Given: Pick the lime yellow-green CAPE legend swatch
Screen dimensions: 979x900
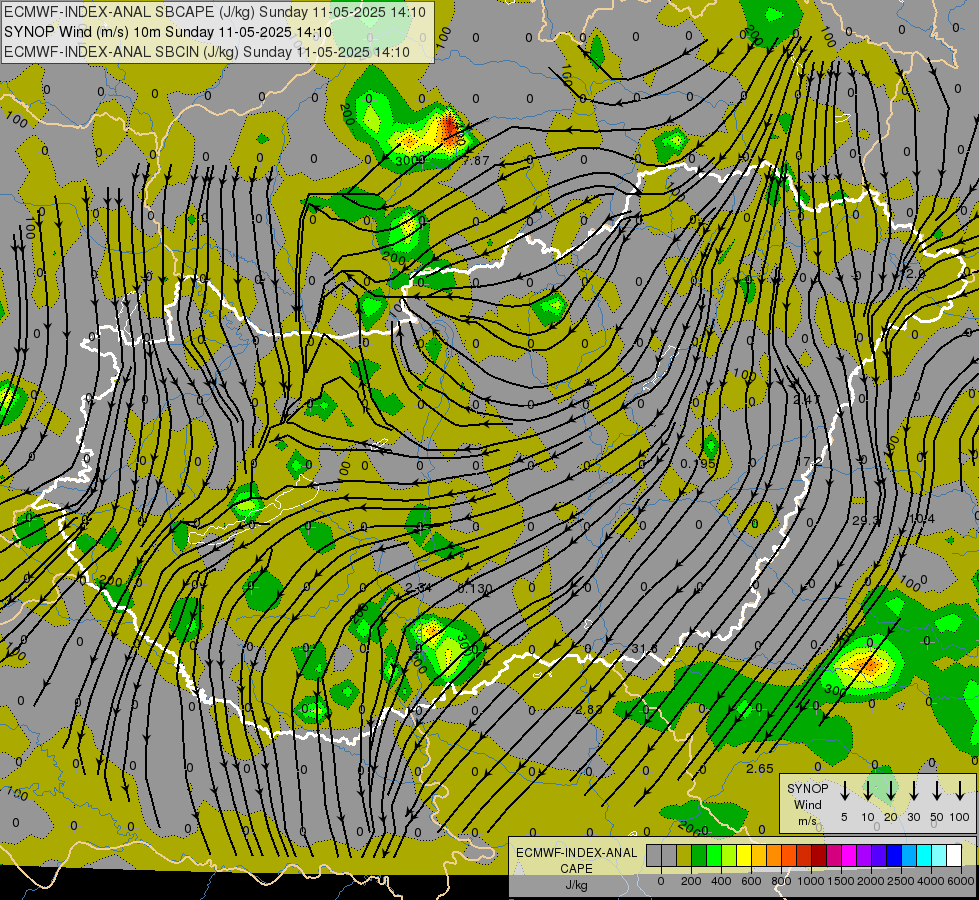Looking at the screenshot, I should point(729,855).
